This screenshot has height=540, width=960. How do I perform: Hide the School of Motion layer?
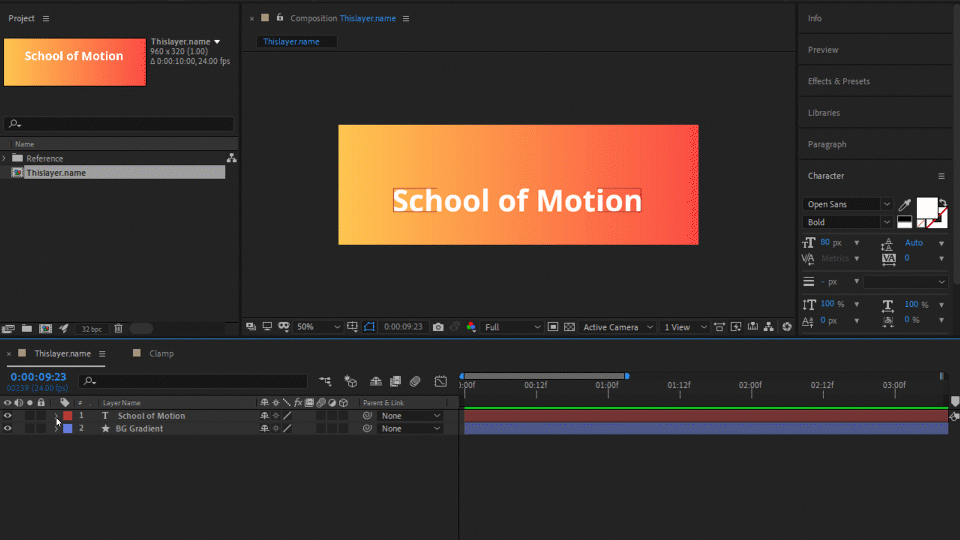[7, 416]
